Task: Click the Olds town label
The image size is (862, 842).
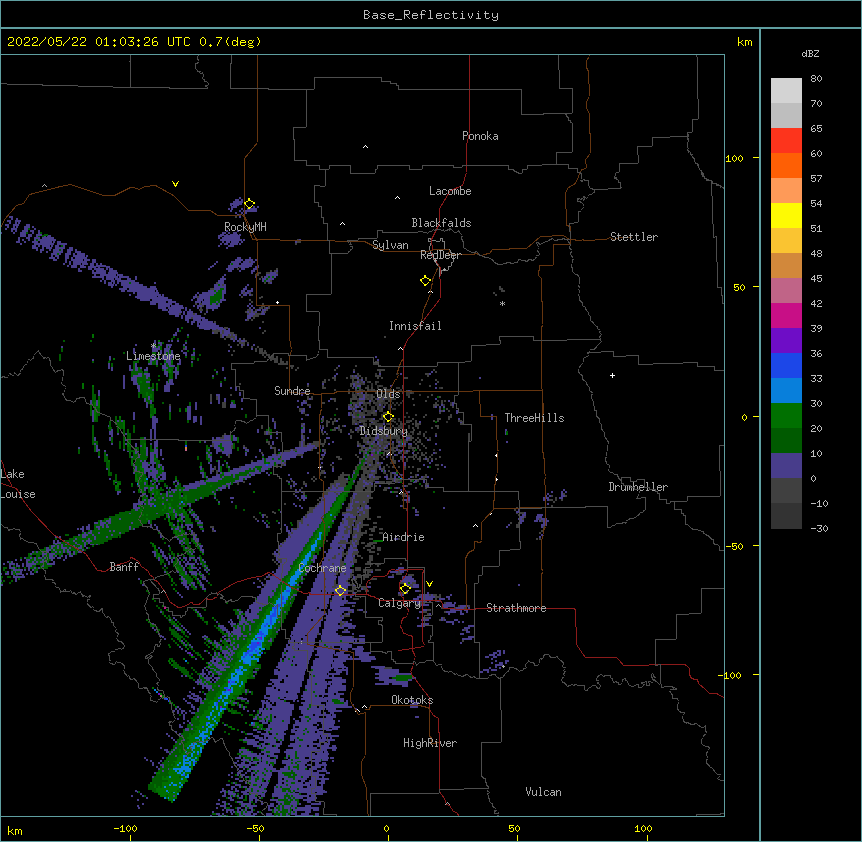Action: pos(388,394)
